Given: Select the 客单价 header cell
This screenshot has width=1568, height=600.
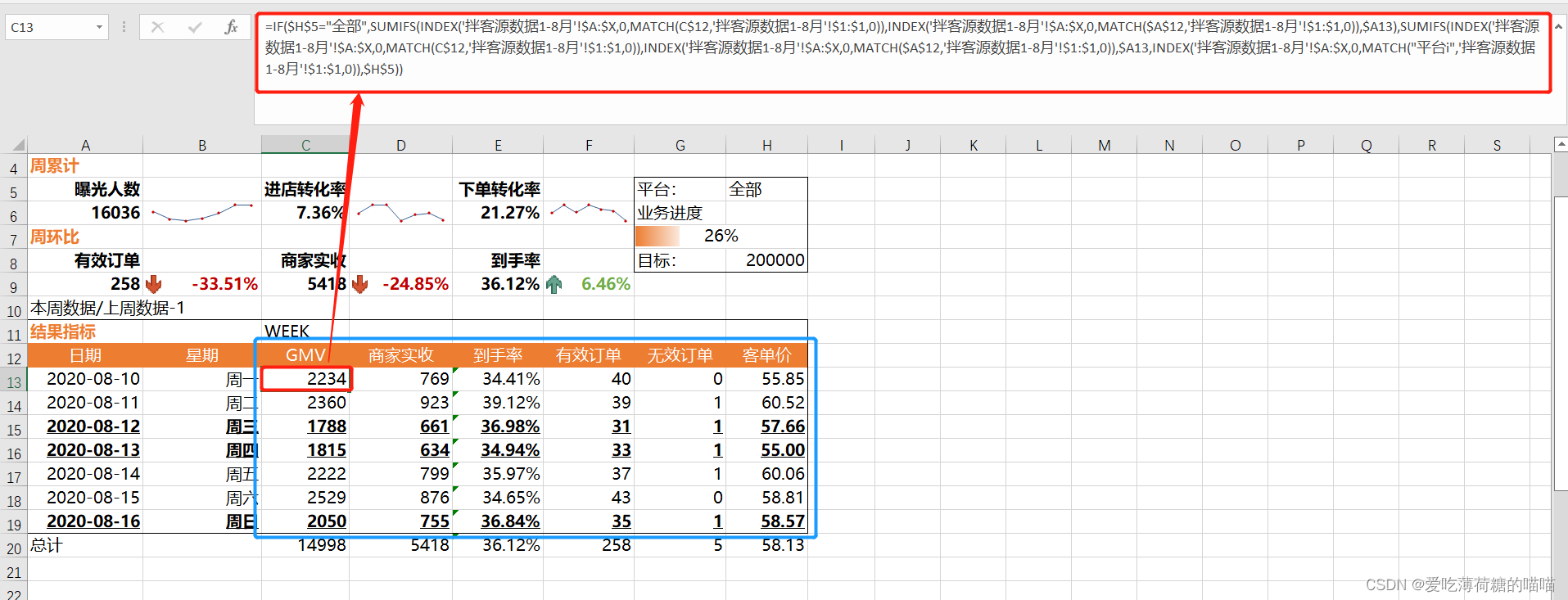Looking at the screenshot, I should [766, 355].
